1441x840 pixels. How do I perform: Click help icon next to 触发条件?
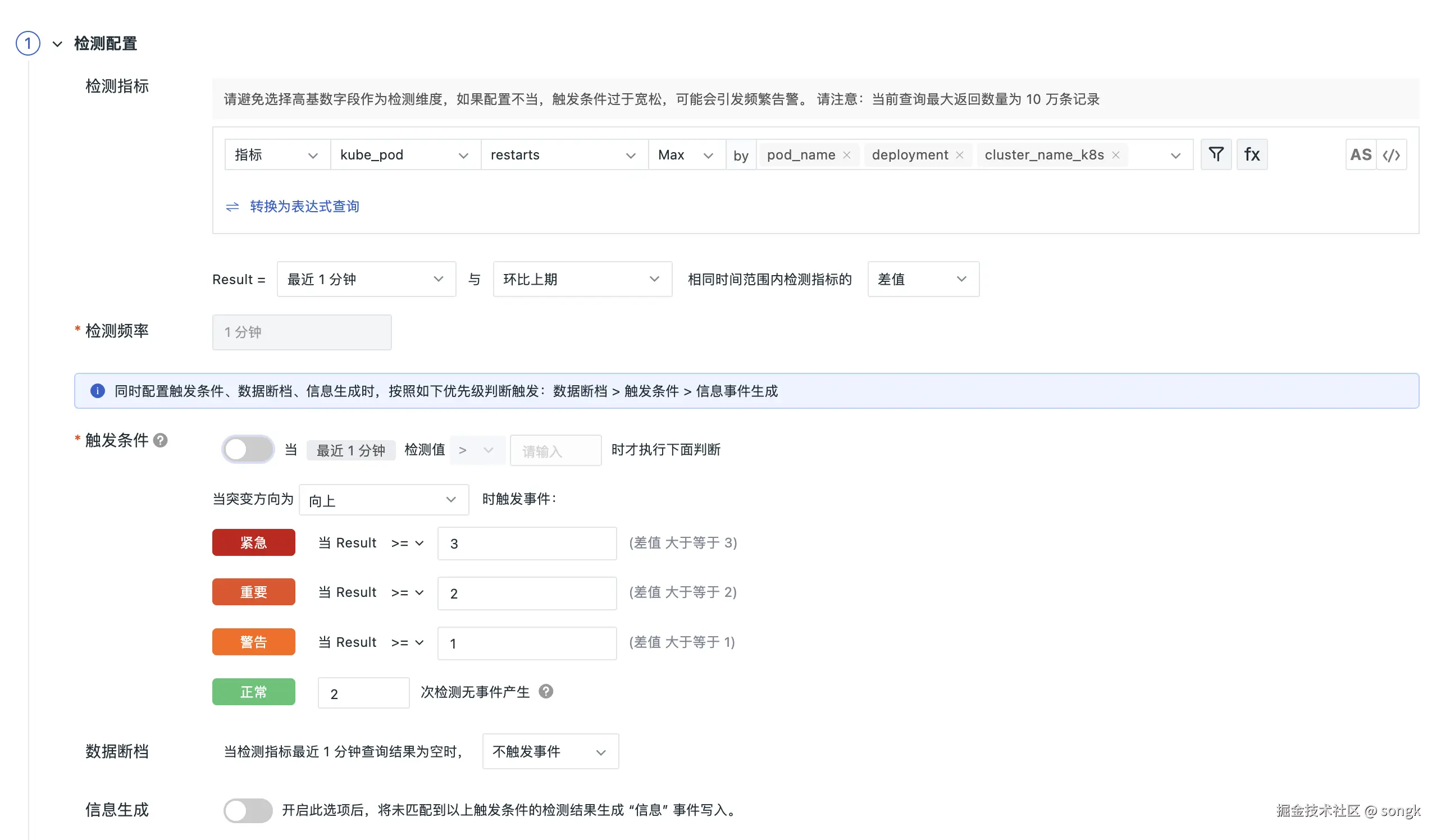161,440
